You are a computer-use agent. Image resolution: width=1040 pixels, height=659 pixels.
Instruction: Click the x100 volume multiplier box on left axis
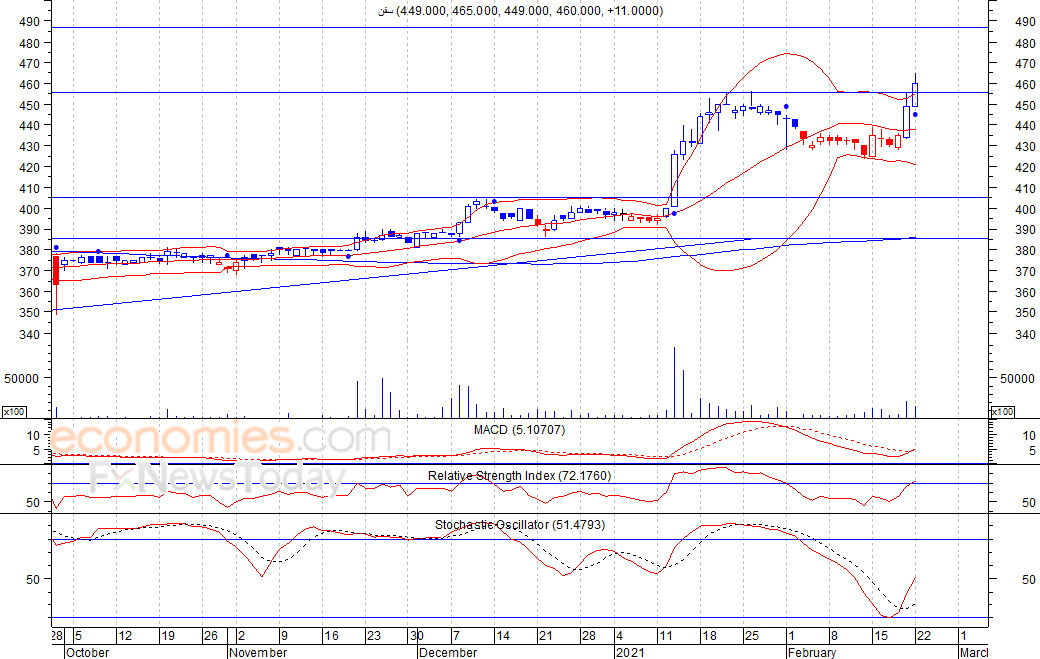pyautogui.click(x=14, y=412)
